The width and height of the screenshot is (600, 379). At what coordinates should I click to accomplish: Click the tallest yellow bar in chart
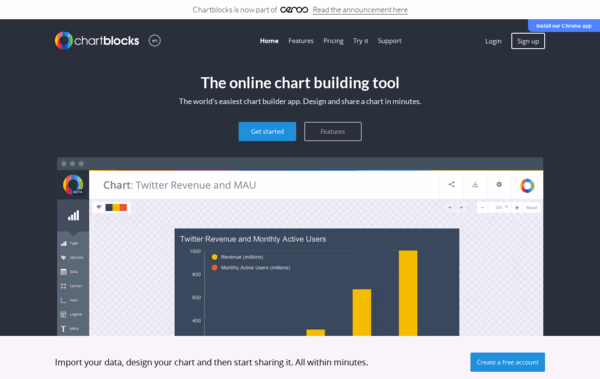408,293
